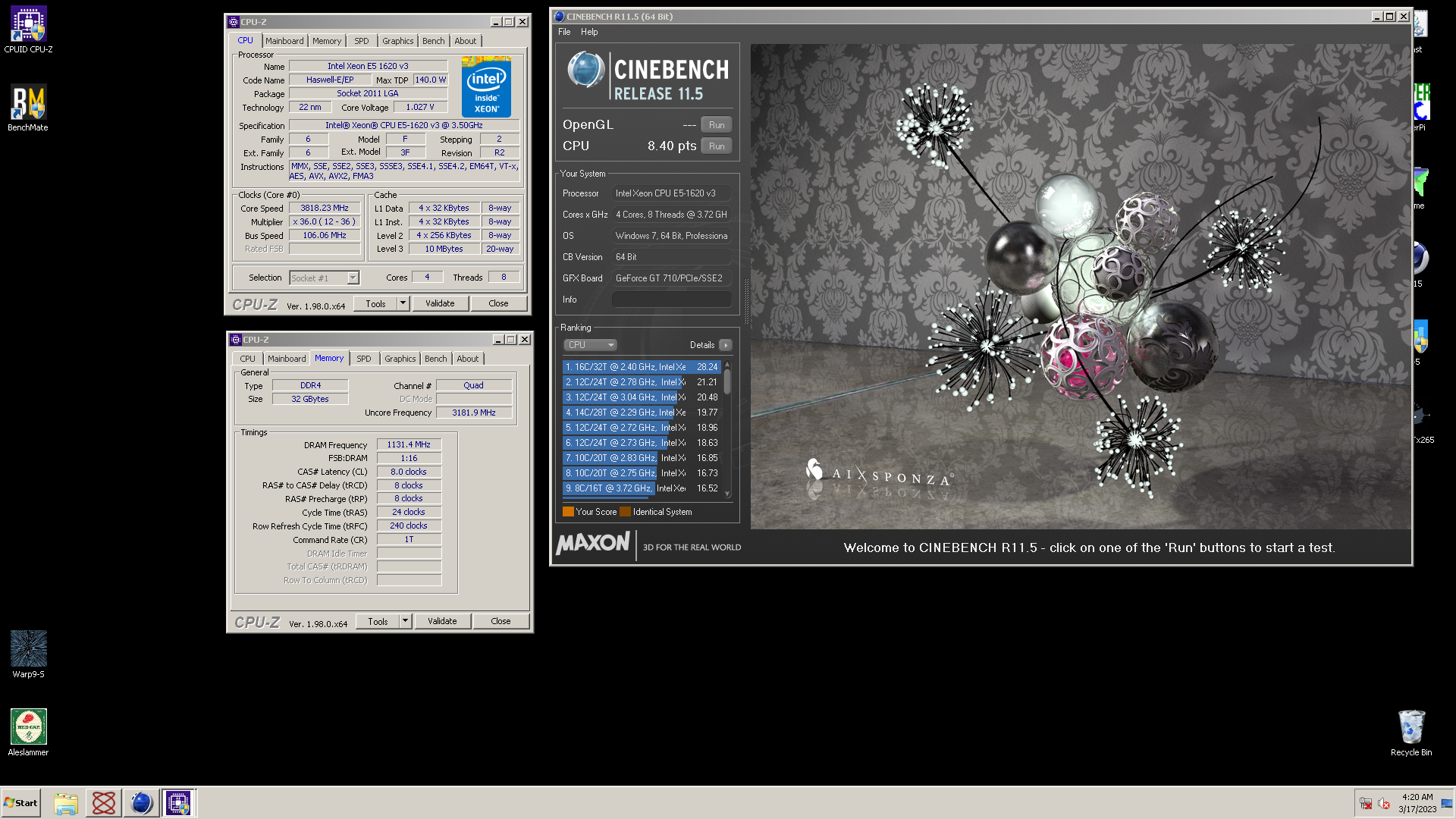1456x819 pixels.
Task: Expand Tools dropdown arrow in lower CPU-Z
Action: click(x=406, y=621)
